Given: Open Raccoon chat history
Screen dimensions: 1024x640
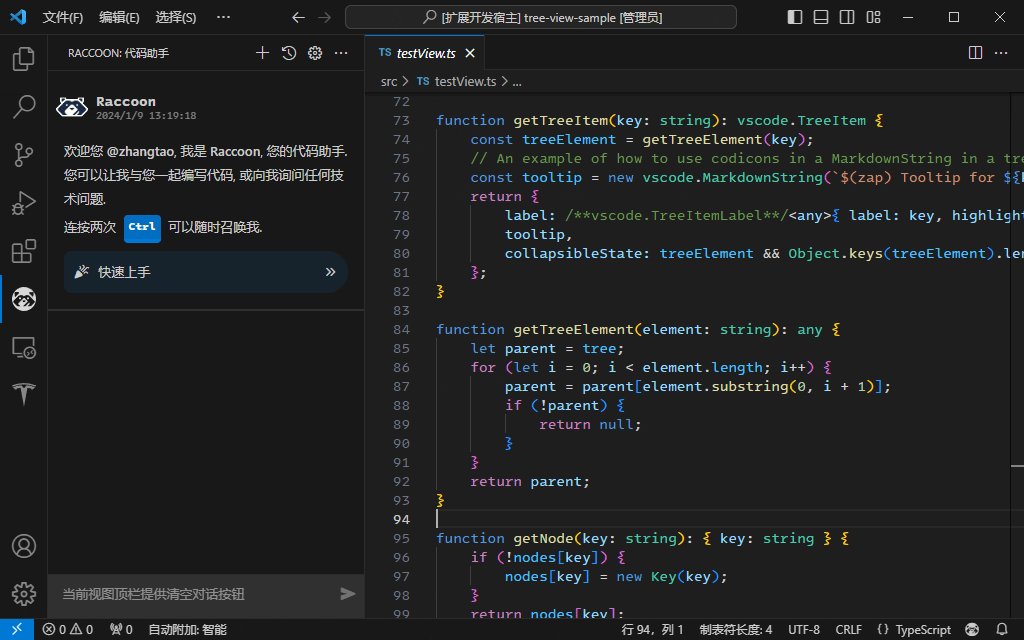Looking at the screenshot, I should [289, 53].
